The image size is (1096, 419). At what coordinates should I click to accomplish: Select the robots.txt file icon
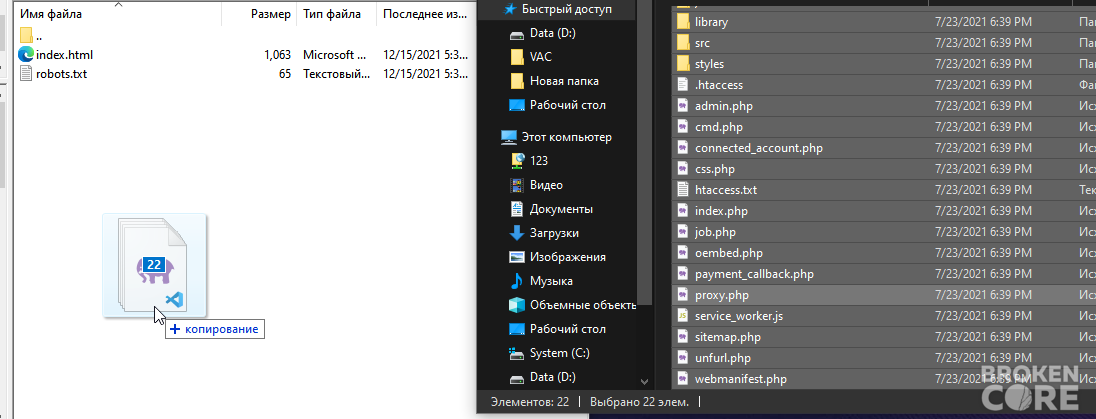tap(27, 73)
